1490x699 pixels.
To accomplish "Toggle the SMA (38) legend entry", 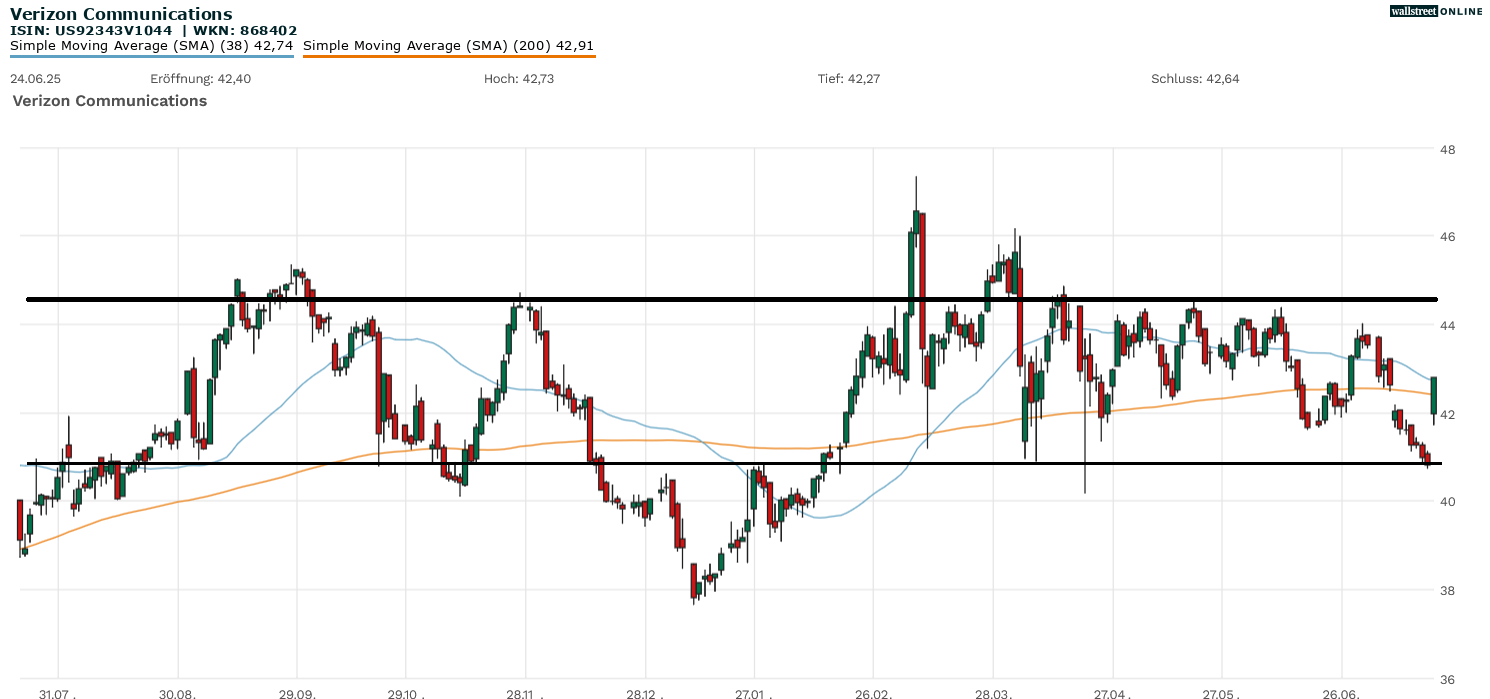I will click(x=152, y=46).
